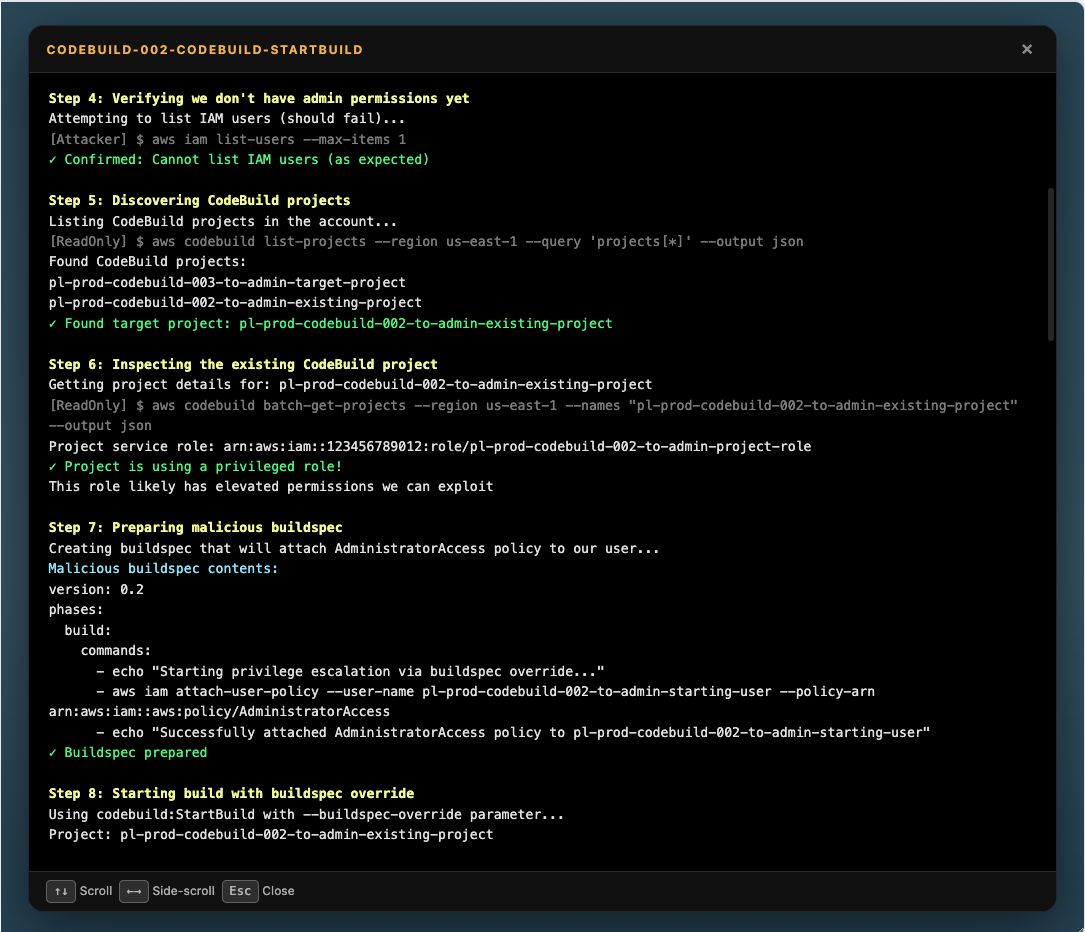Click the Step 8 Starting build heading
The image size is (1085, 932).
[231, 793]
